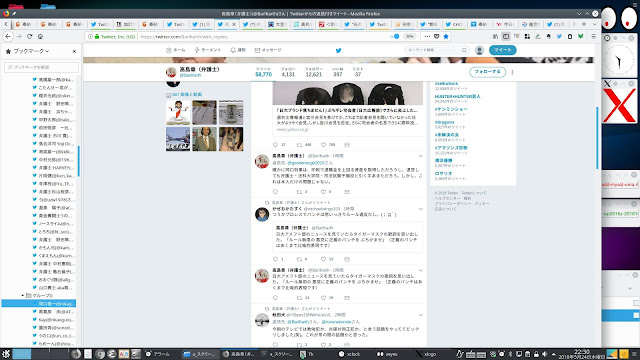Open the man in suit photo thumbnail
Viewport: 640px width, 360px height.
(204, 139)
